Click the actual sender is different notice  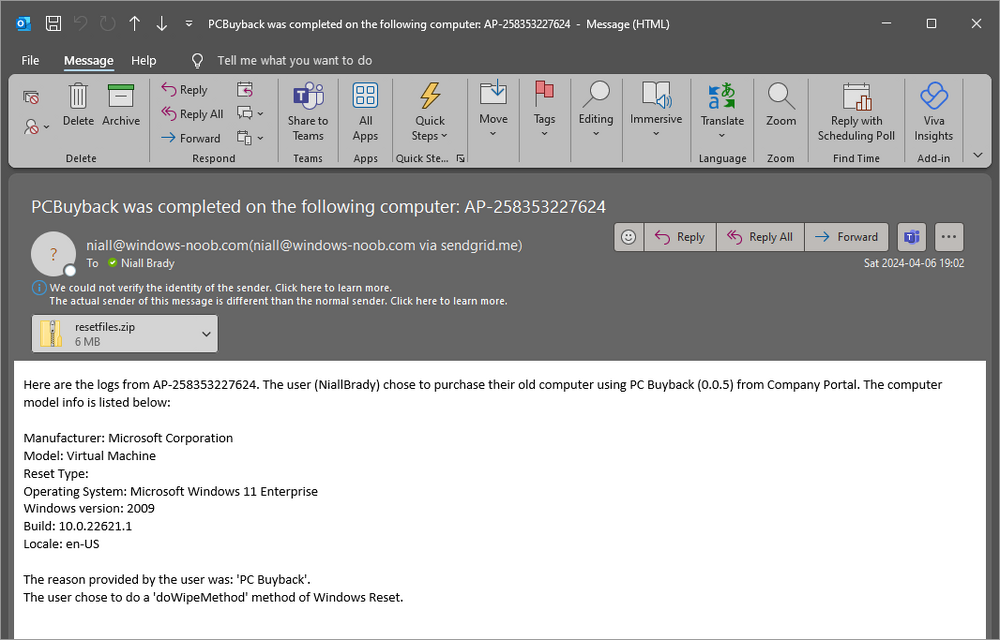(278, 301)
